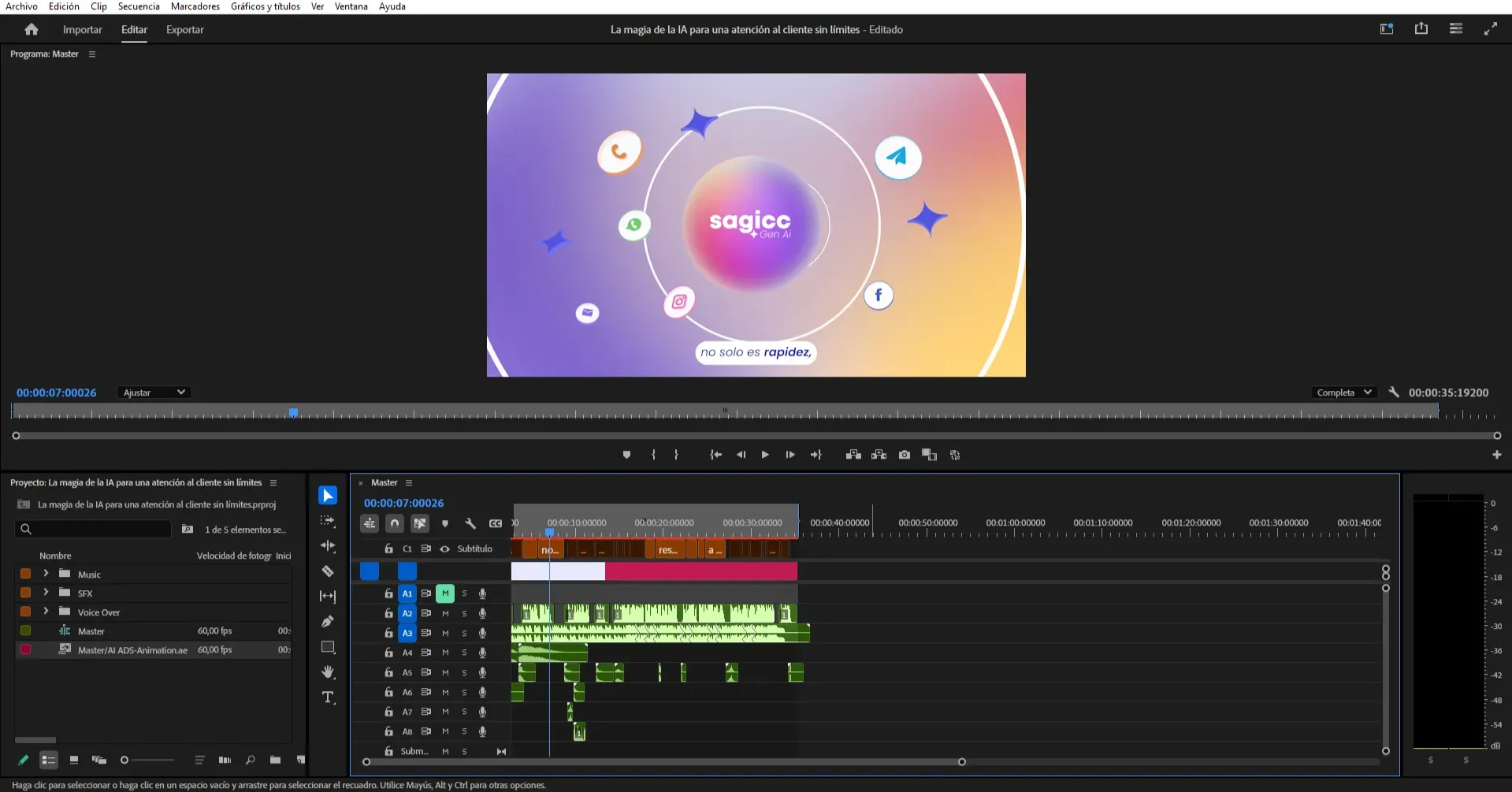This screenshot has height=792, width=1512.
Task: Mute audio track A3
Action: (445, 633)
